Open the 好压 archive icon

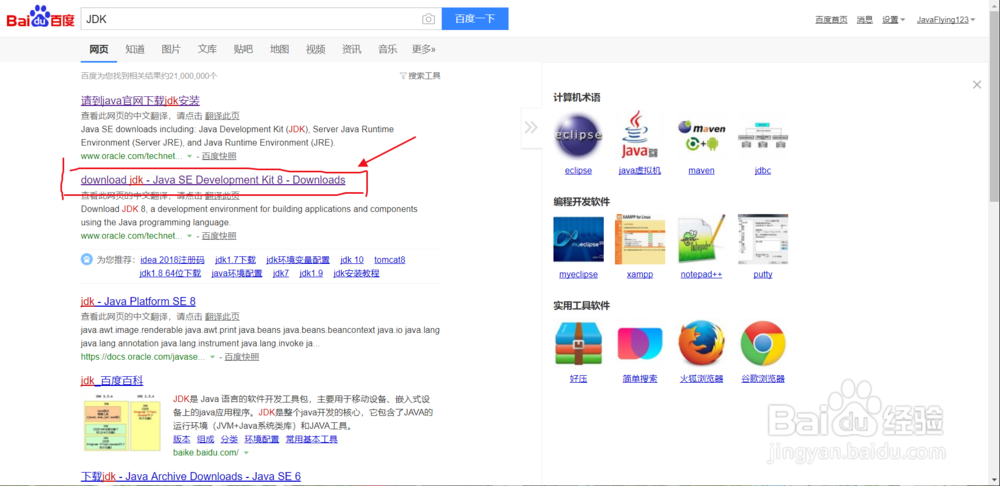coord(578,343)
